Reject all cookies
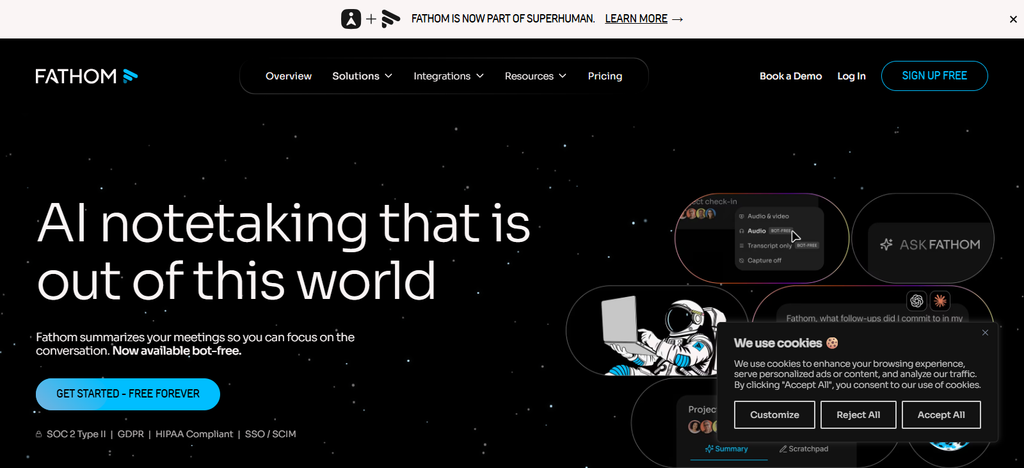The height and width of the screenshot is (468, 1024). [x=857, y=414]
